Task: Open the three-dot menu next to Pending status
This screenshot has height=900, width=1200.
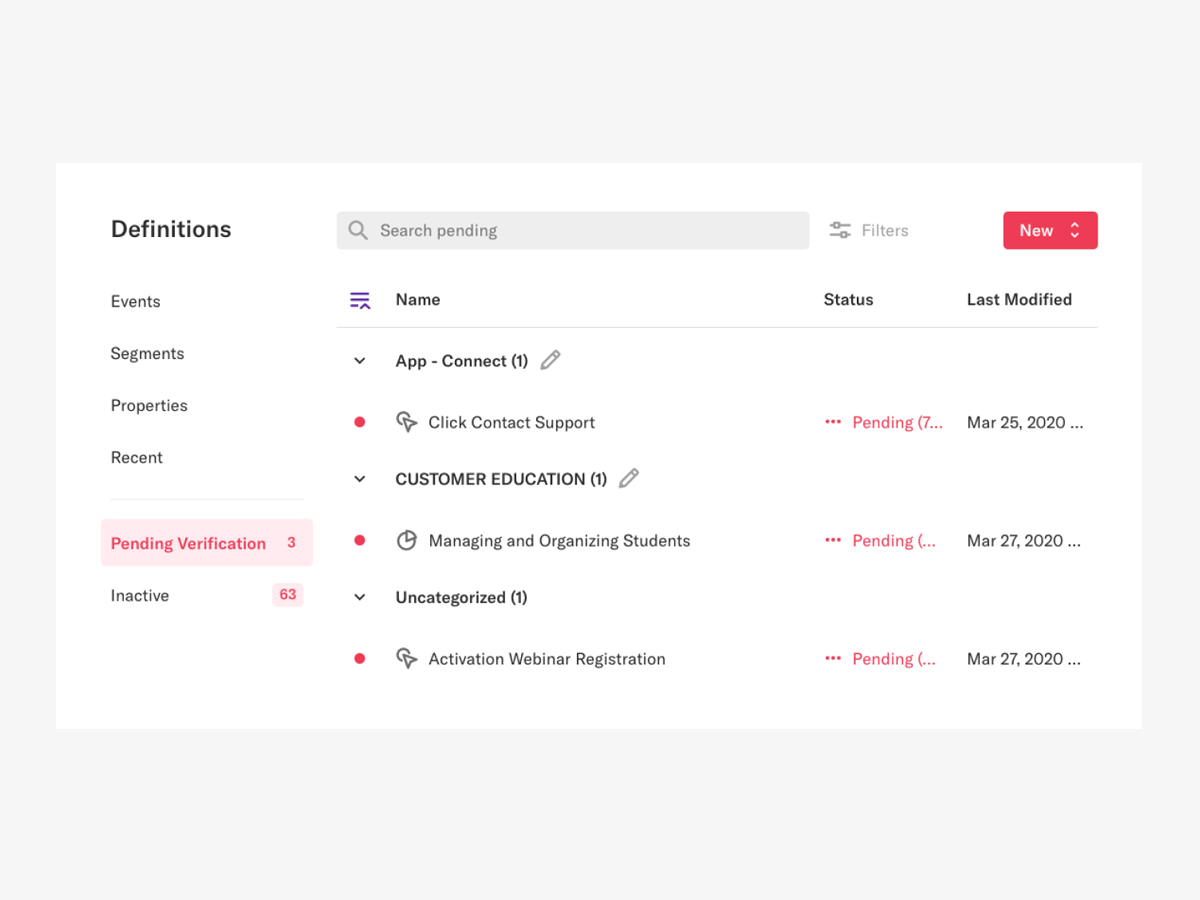Action: tap(833, 422)
